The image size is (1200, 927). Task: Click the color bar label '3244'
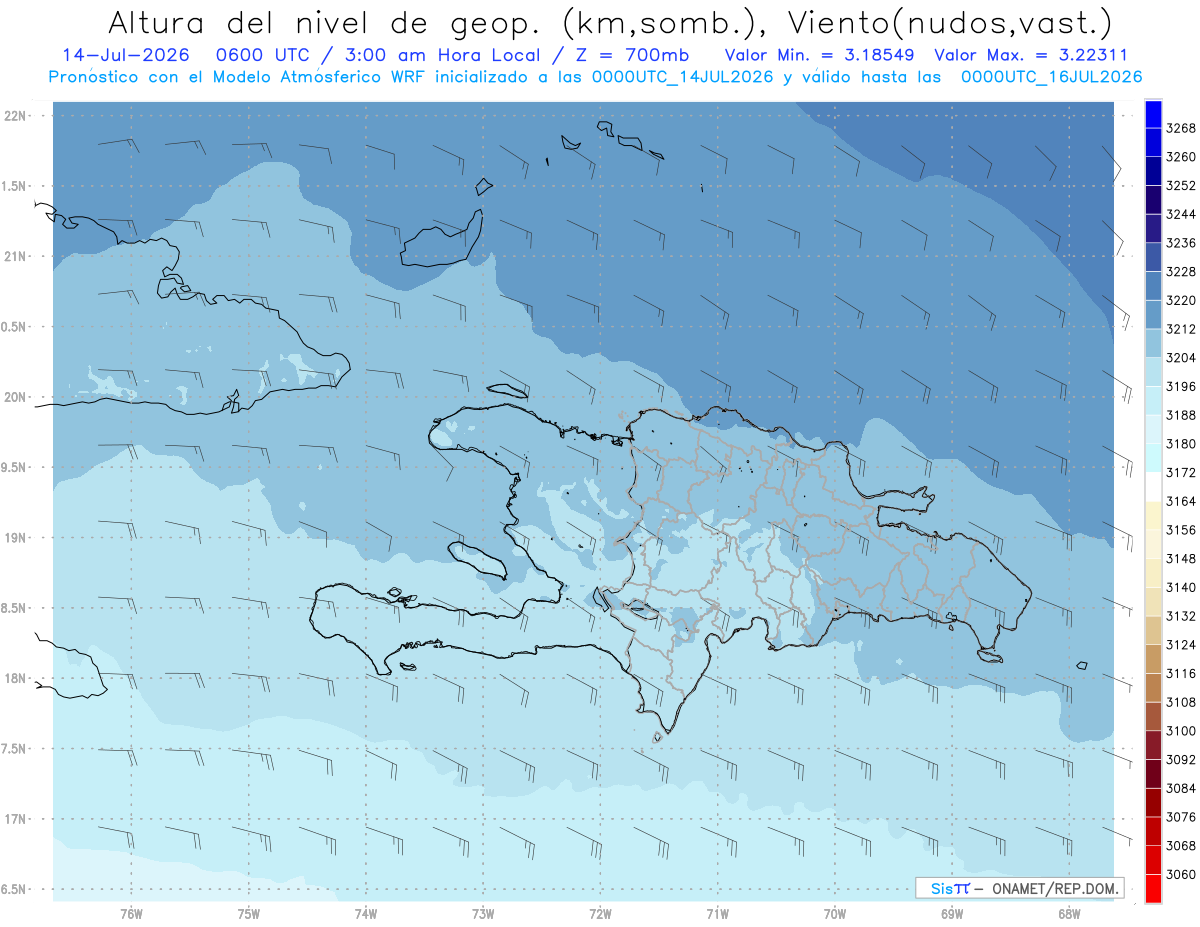pyautogui.click(x=1180, y=214)
